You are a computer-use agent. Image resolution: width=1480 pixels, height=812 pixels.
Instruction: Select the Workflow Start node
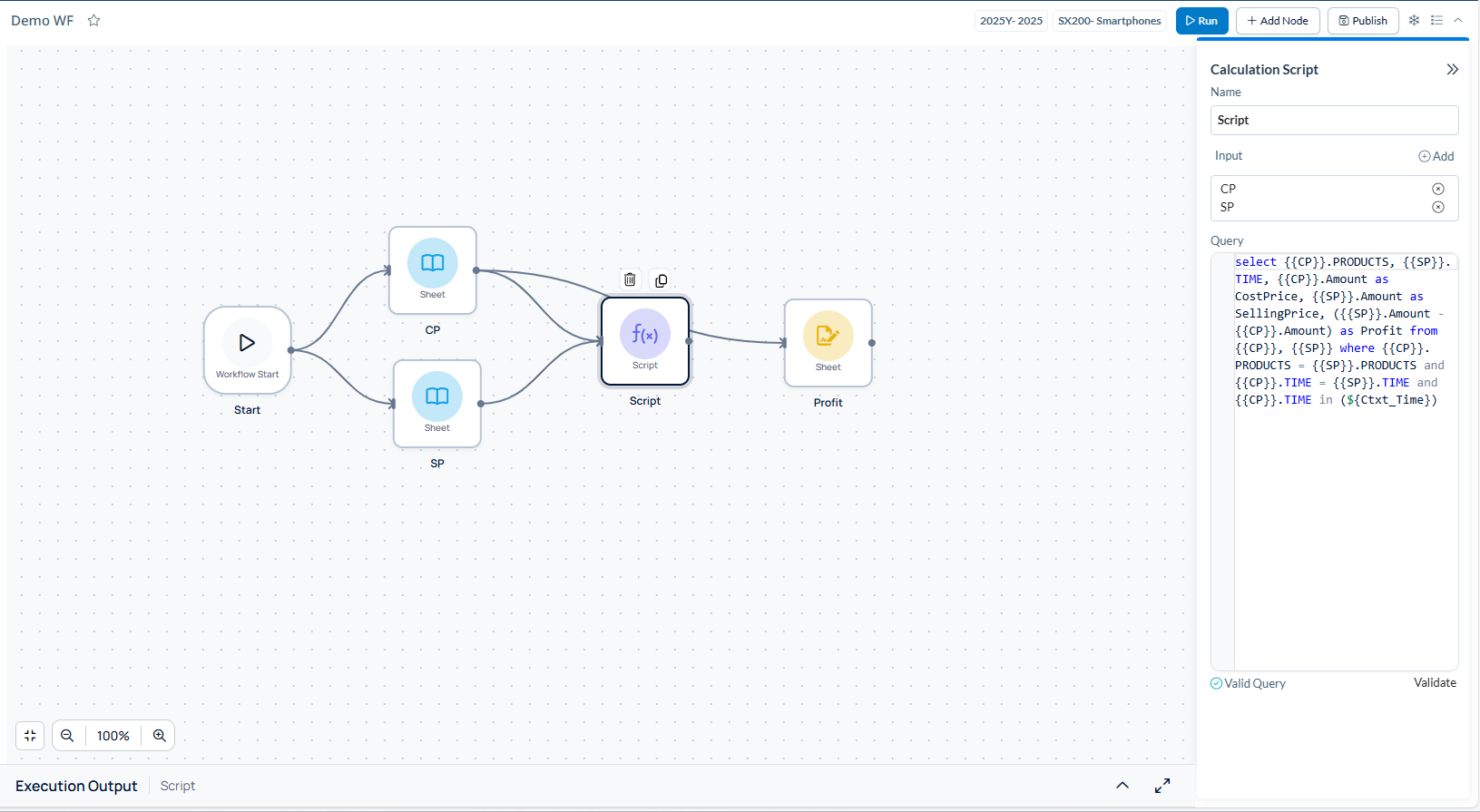click(247, 349)
